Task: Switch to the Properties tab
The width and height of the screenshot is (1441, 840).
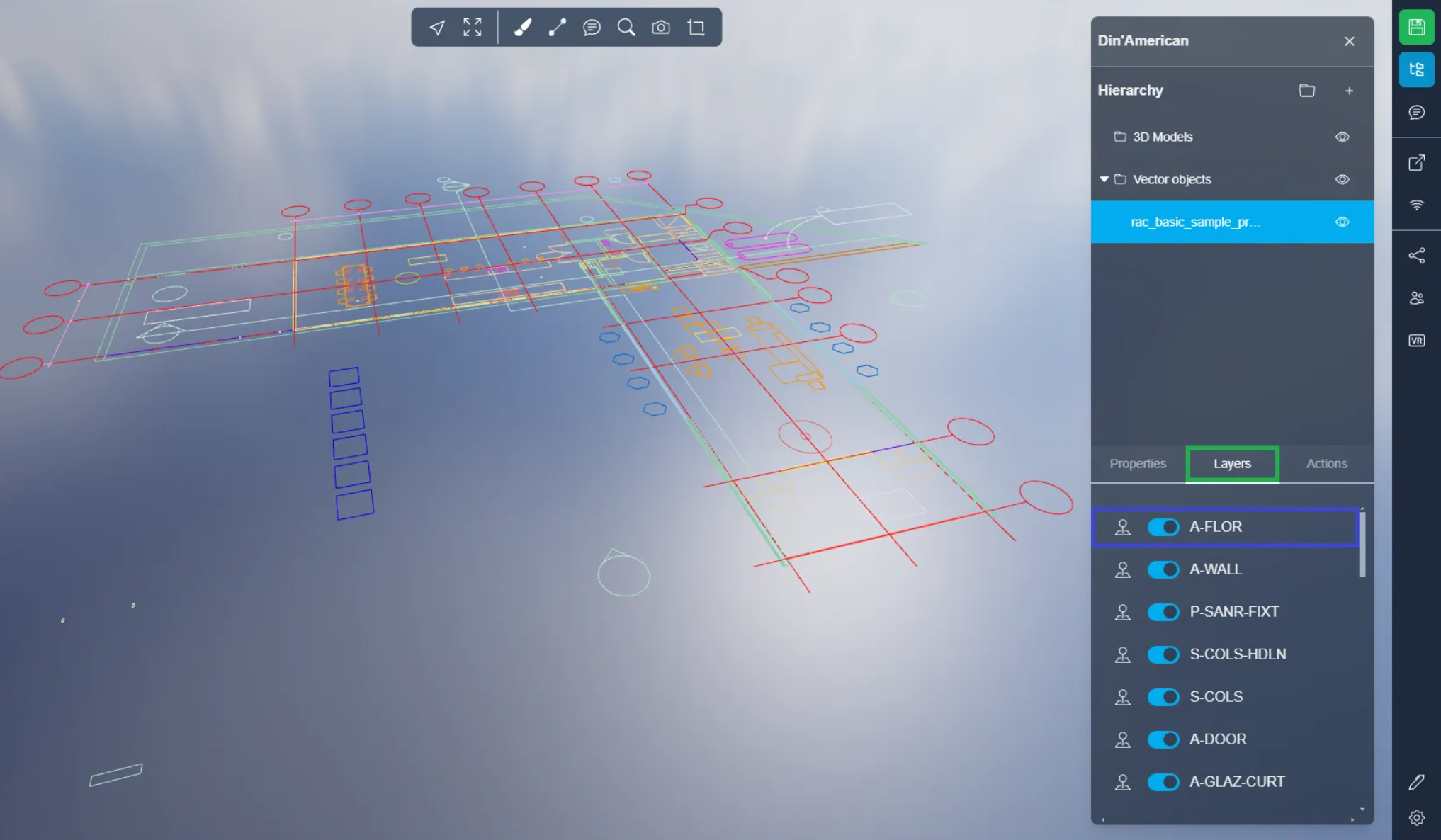Action: pyautogui.click(x=1137, y=463)
